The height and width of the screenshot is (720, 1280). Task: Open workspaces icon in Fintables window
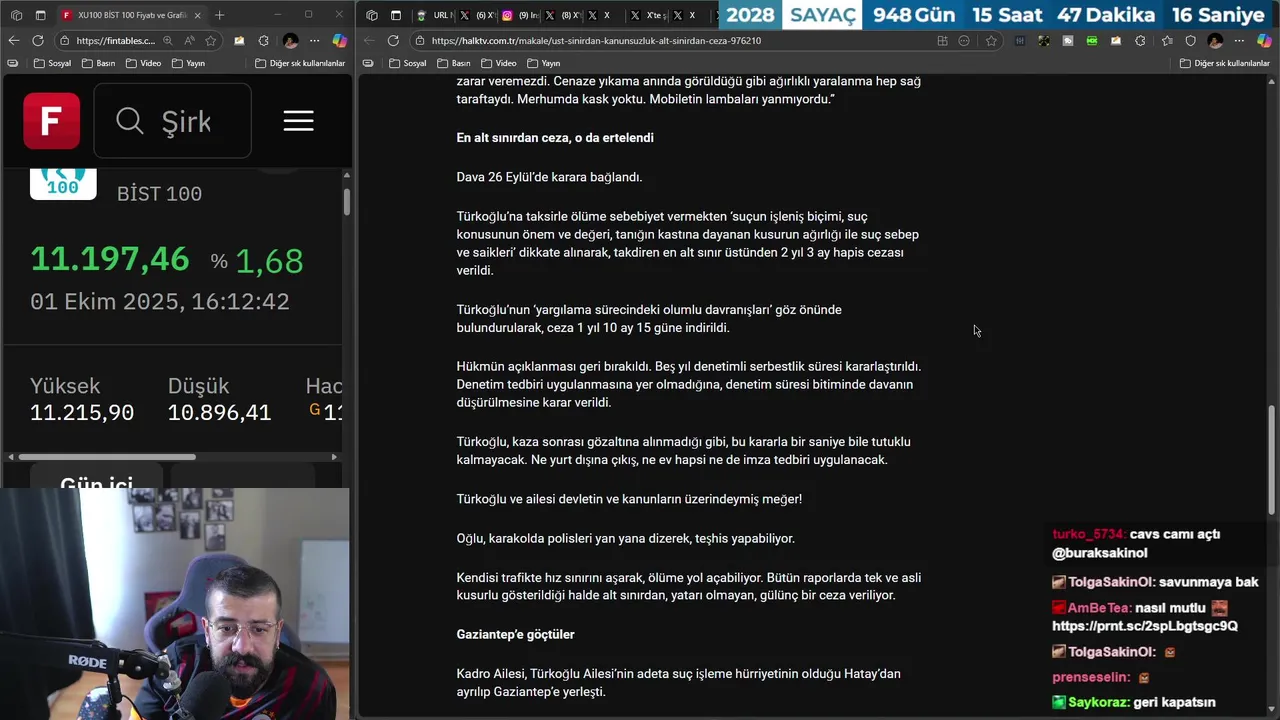tap(16, 15)
